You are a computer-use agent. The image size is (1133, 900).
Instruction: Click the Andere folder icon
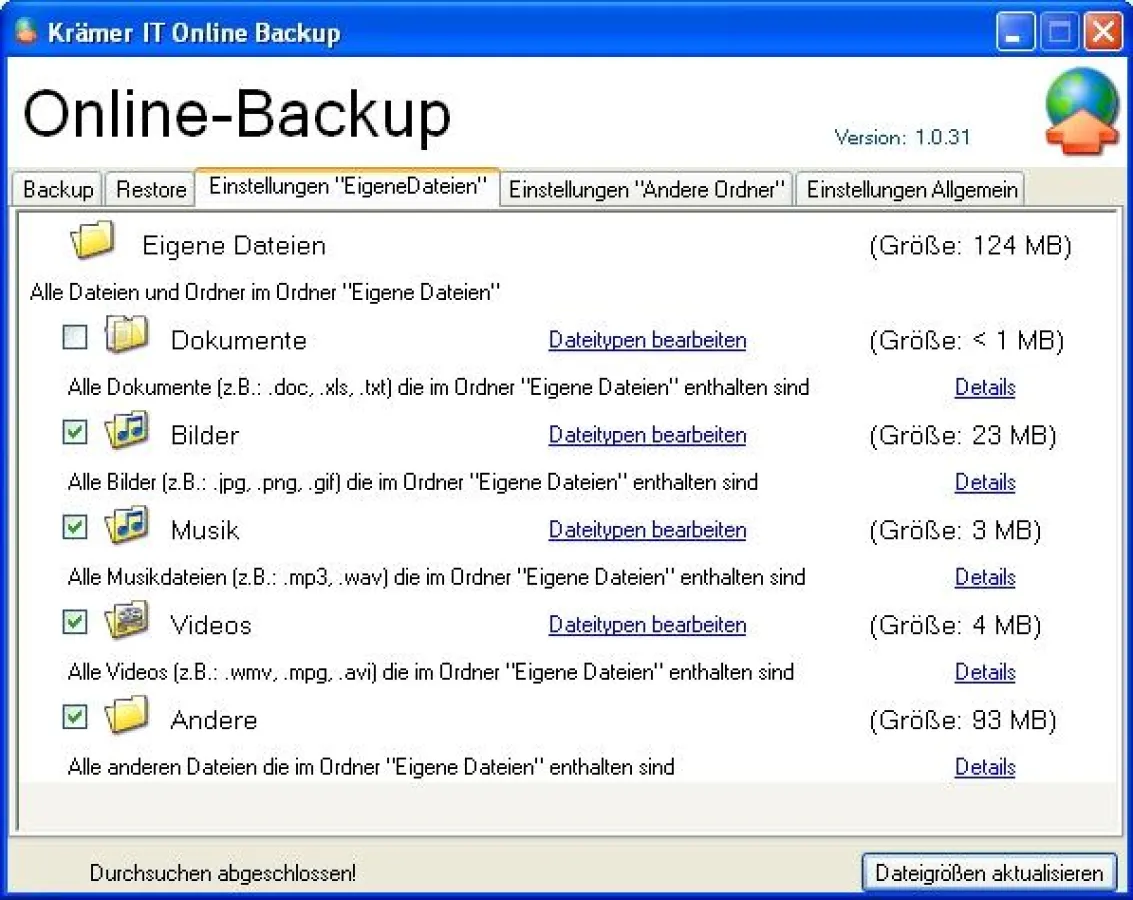pos(126,715)
